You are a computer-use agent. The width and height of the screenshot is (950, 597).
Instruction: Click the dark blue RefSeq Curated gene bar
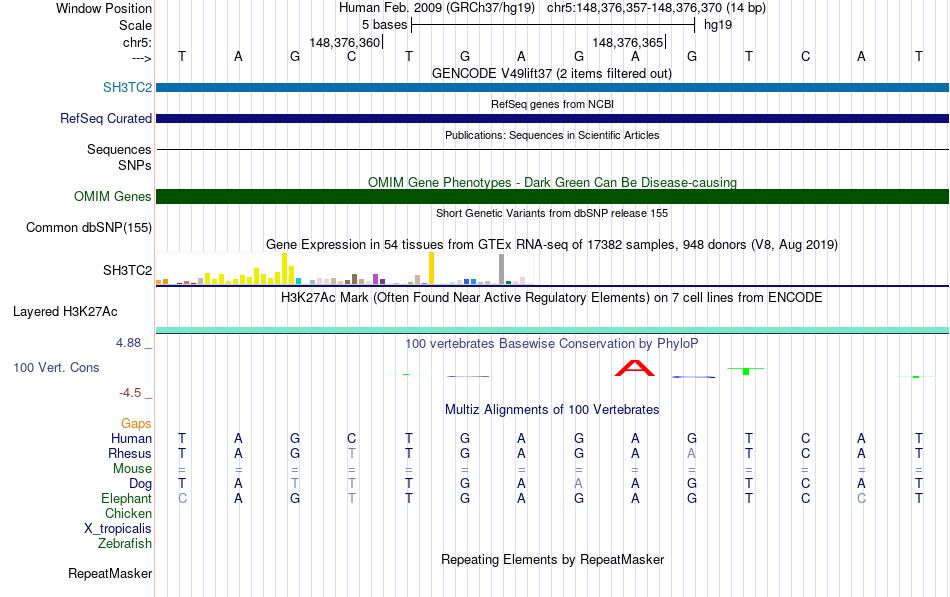pyautogui.click(x=553, y=118)
